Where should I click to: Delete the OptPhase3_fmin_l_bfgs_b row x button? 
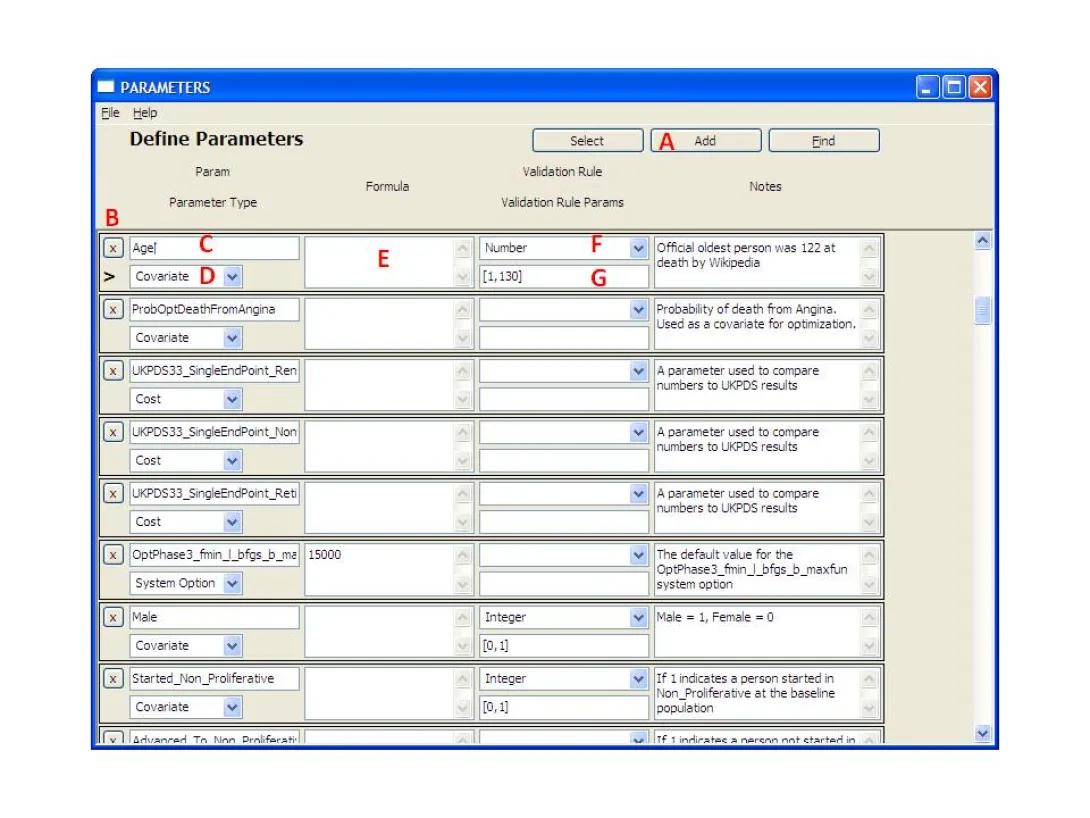113,554
